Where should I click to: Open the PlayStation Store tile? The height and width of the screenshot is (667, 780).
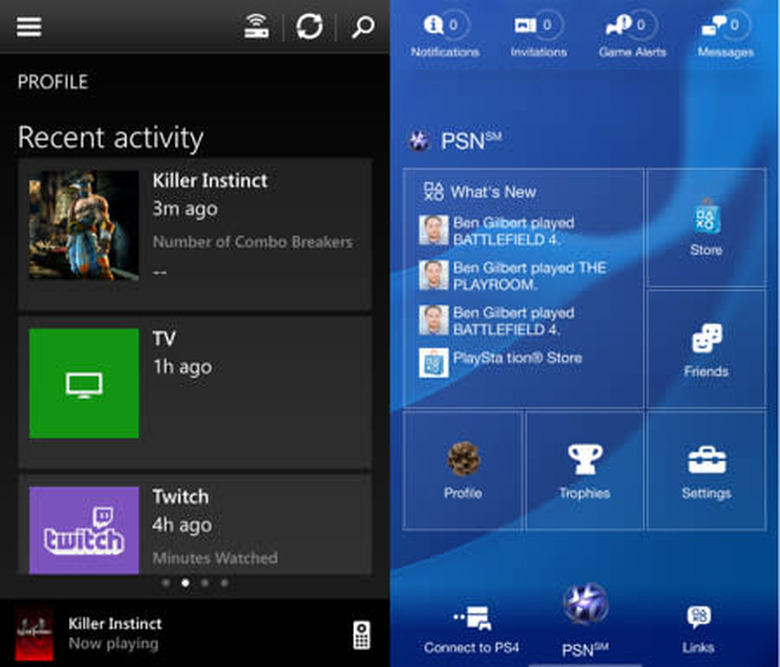point(706,228)
